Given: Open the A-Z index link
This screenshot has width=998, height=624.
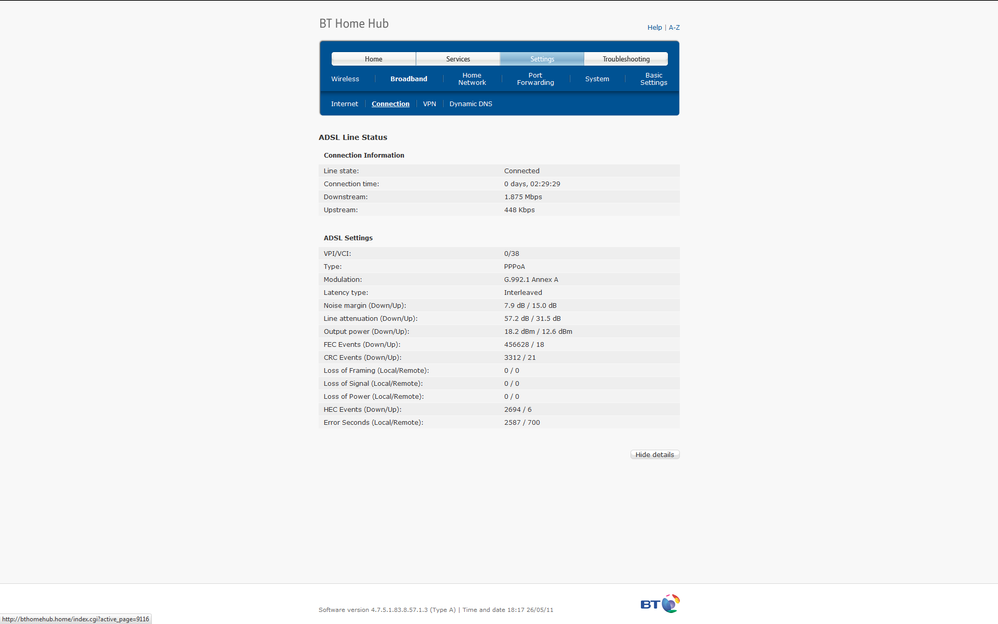Looking at the screenshot, I should pyautogui.click(x=674, y=27).
